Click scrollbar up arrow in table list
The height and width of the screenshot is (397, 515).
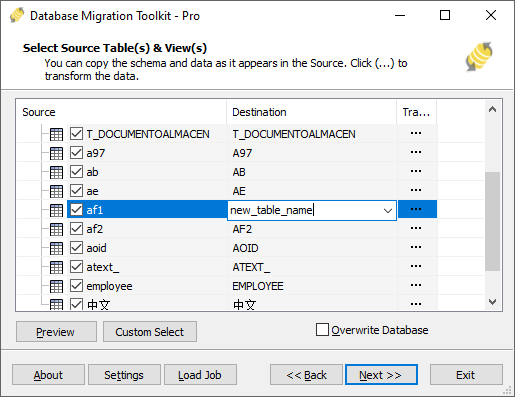click(x=492, y=109)
